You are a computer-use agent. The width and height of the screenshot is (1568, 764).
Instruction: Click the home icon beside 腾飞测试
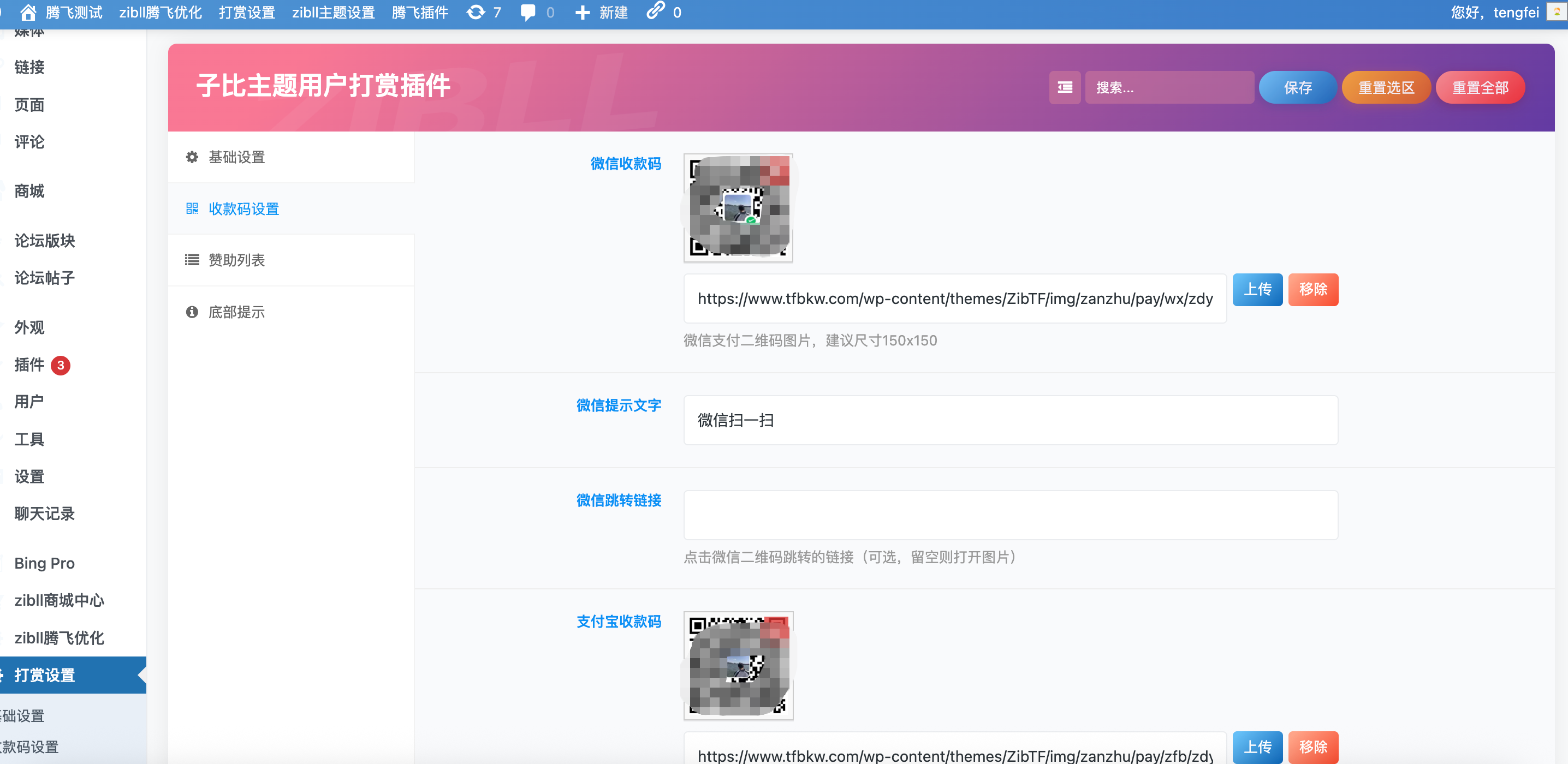click(27, 12)
